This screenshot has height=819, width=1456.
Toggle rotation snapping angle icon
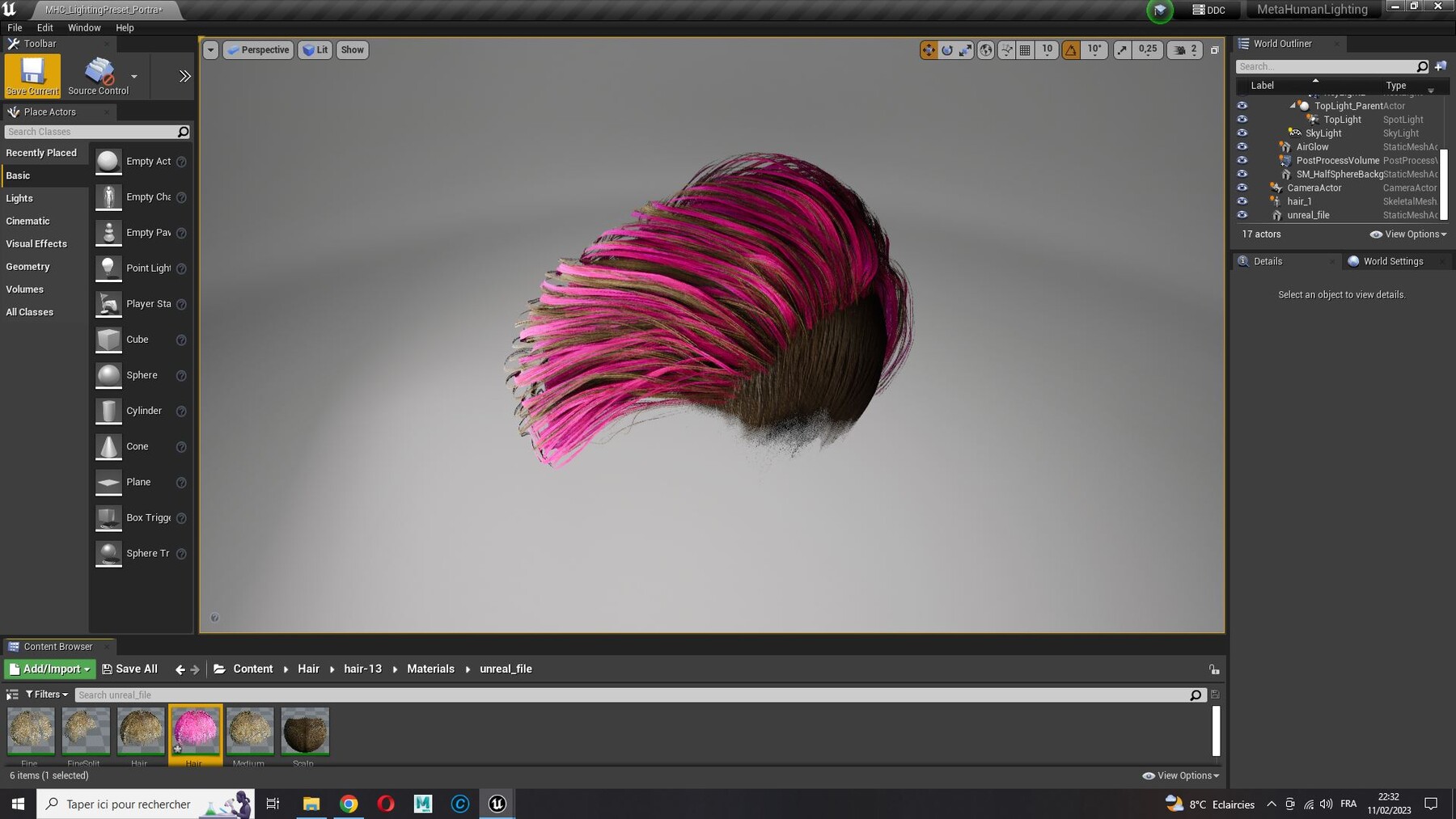1071,50
